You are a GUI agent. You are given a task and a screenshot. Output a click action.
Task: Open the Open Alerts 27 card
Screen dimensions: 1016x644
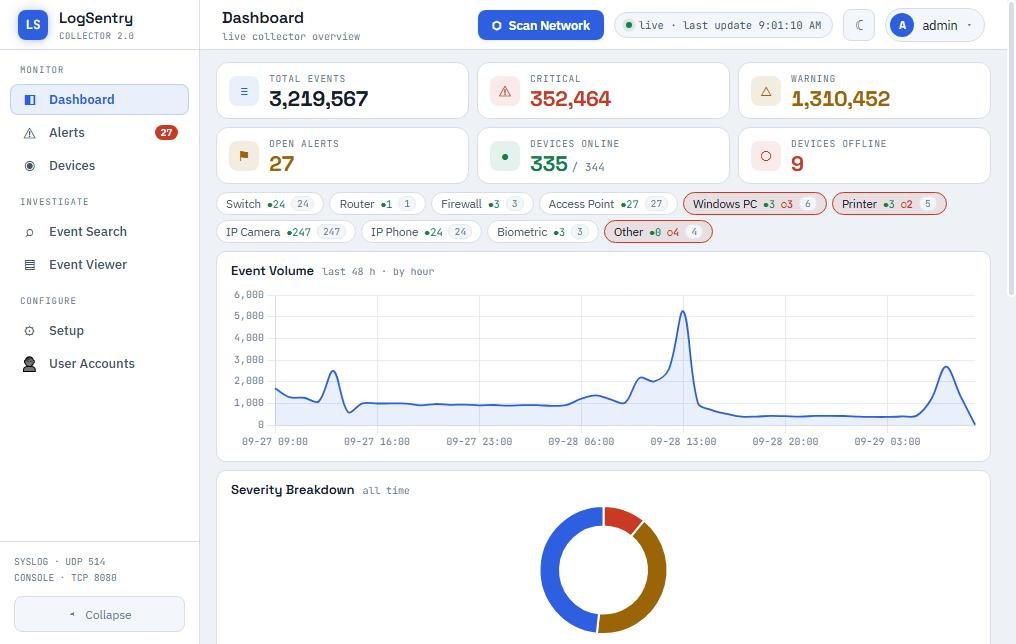342,155
